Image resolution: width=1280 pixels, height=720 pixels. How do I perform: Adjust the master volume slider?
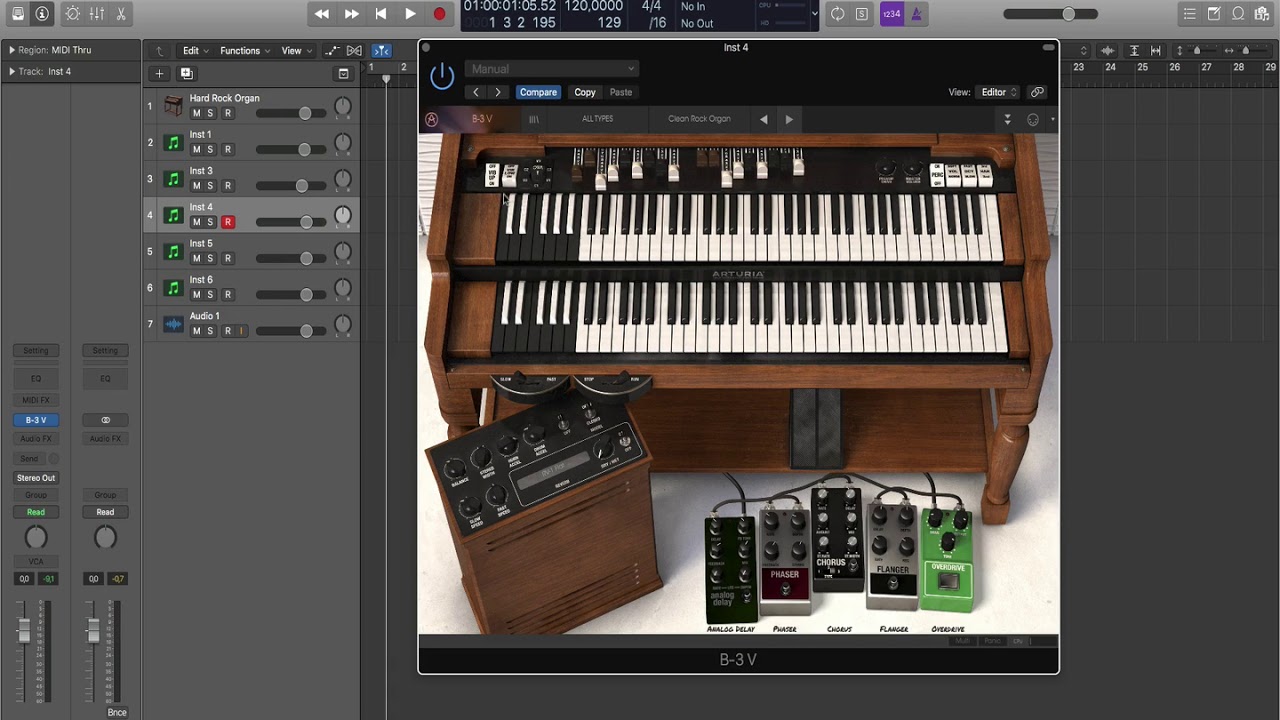click(1050, 14)
